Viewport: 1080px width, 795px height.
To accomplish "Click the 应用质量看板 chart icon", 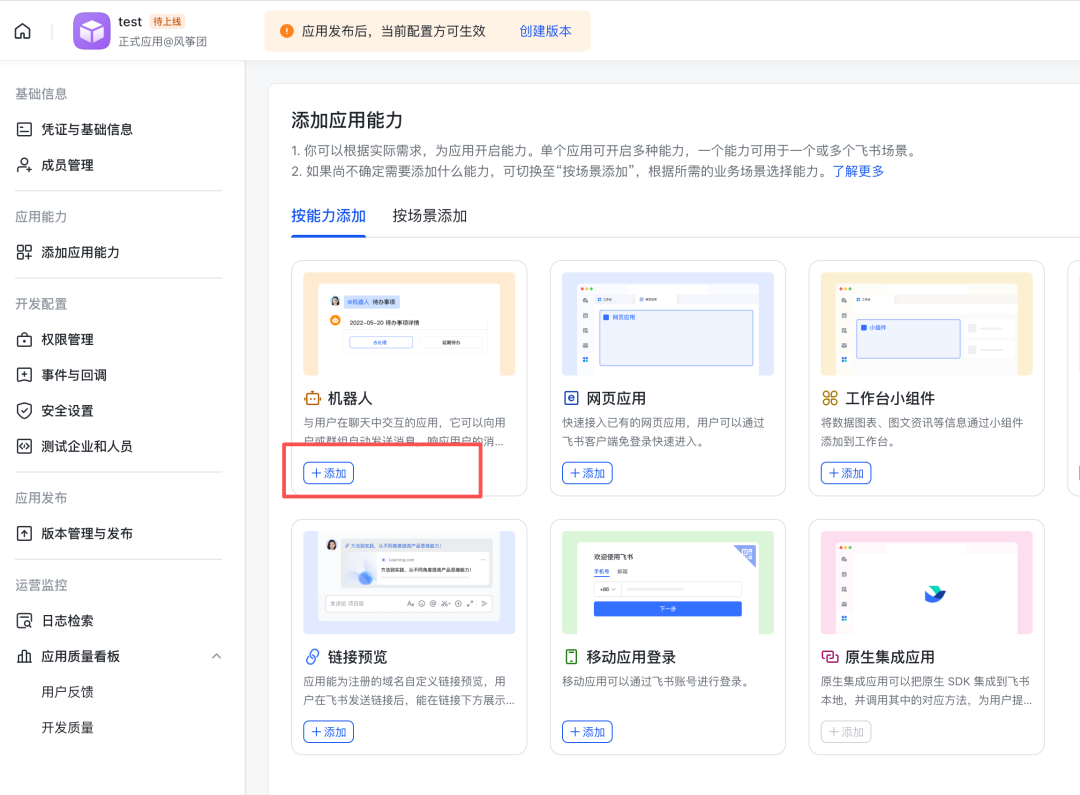I will 24,657.
